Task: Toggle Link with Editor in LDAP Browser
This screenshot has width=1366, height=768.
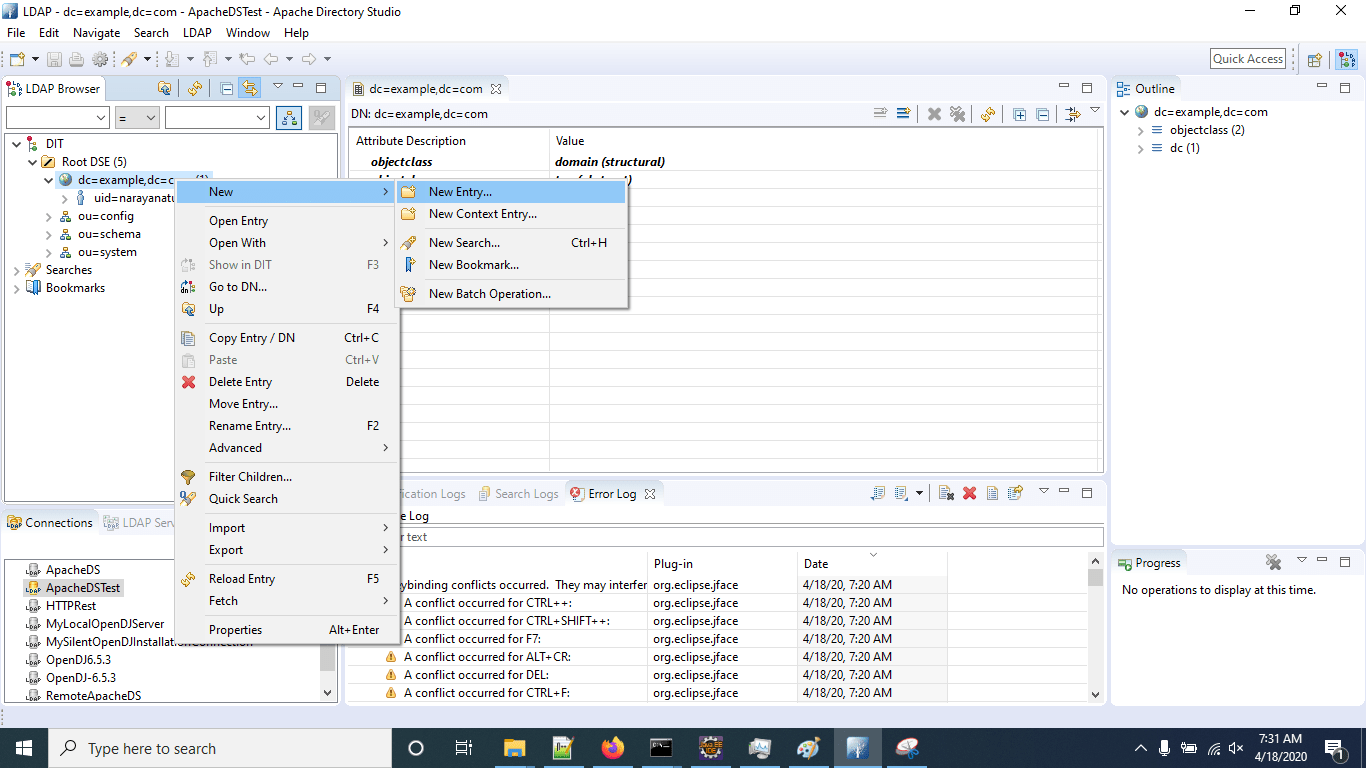Action: pos(249,88)
